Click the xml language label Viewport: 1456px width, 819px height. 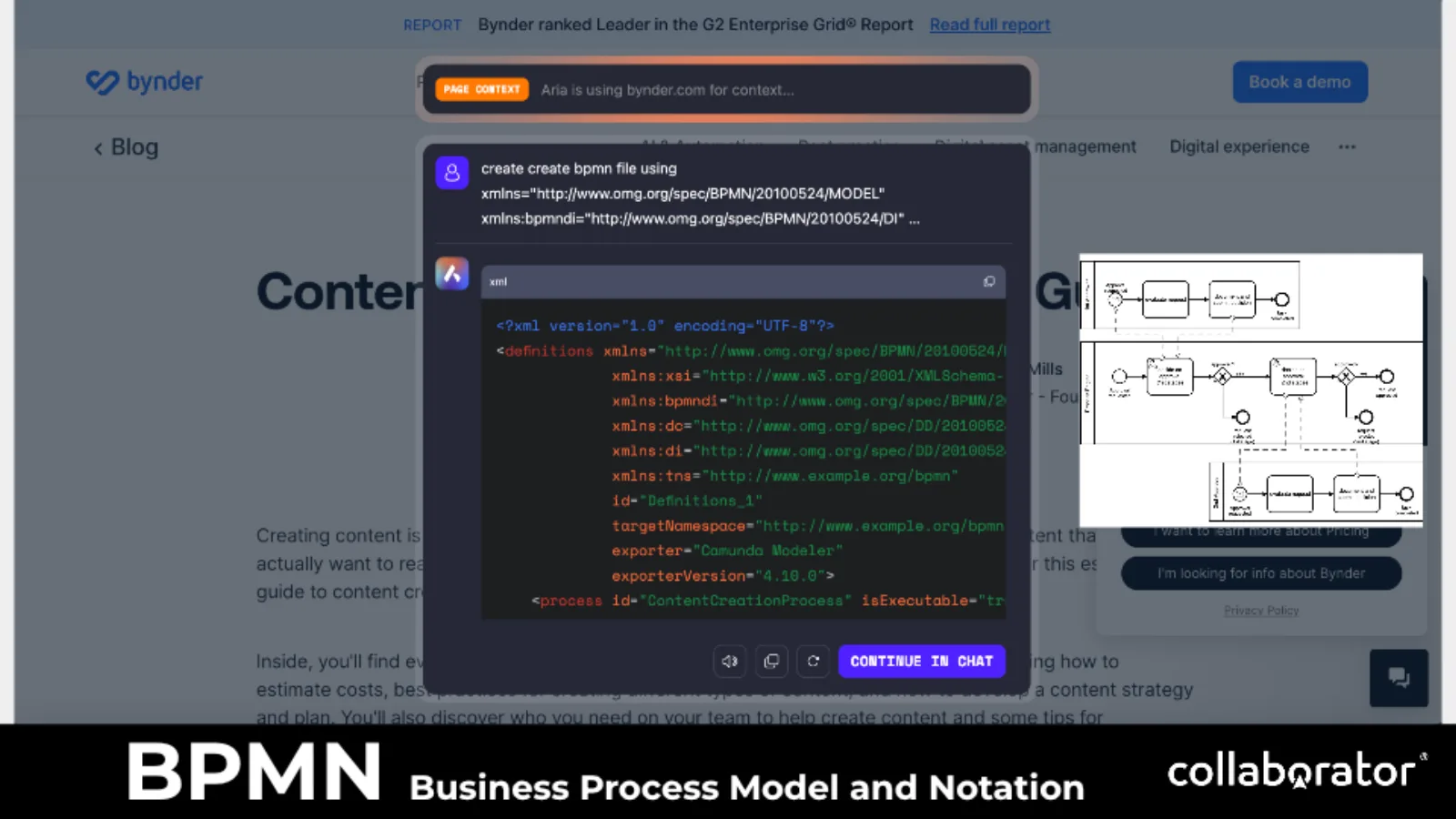pos(498,282)
